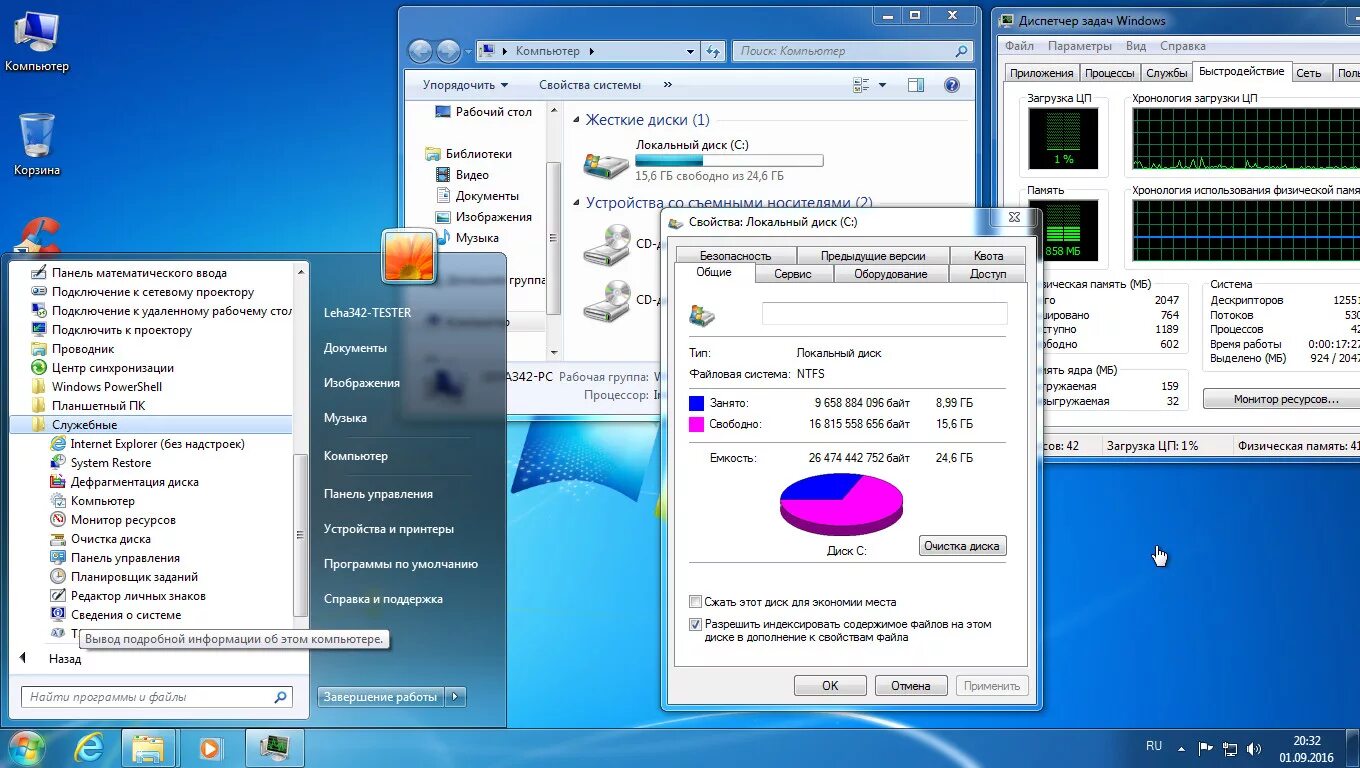
Task: Click the volume speaker tray icon
Action: pyautogui.click(x=1254, y=748)
